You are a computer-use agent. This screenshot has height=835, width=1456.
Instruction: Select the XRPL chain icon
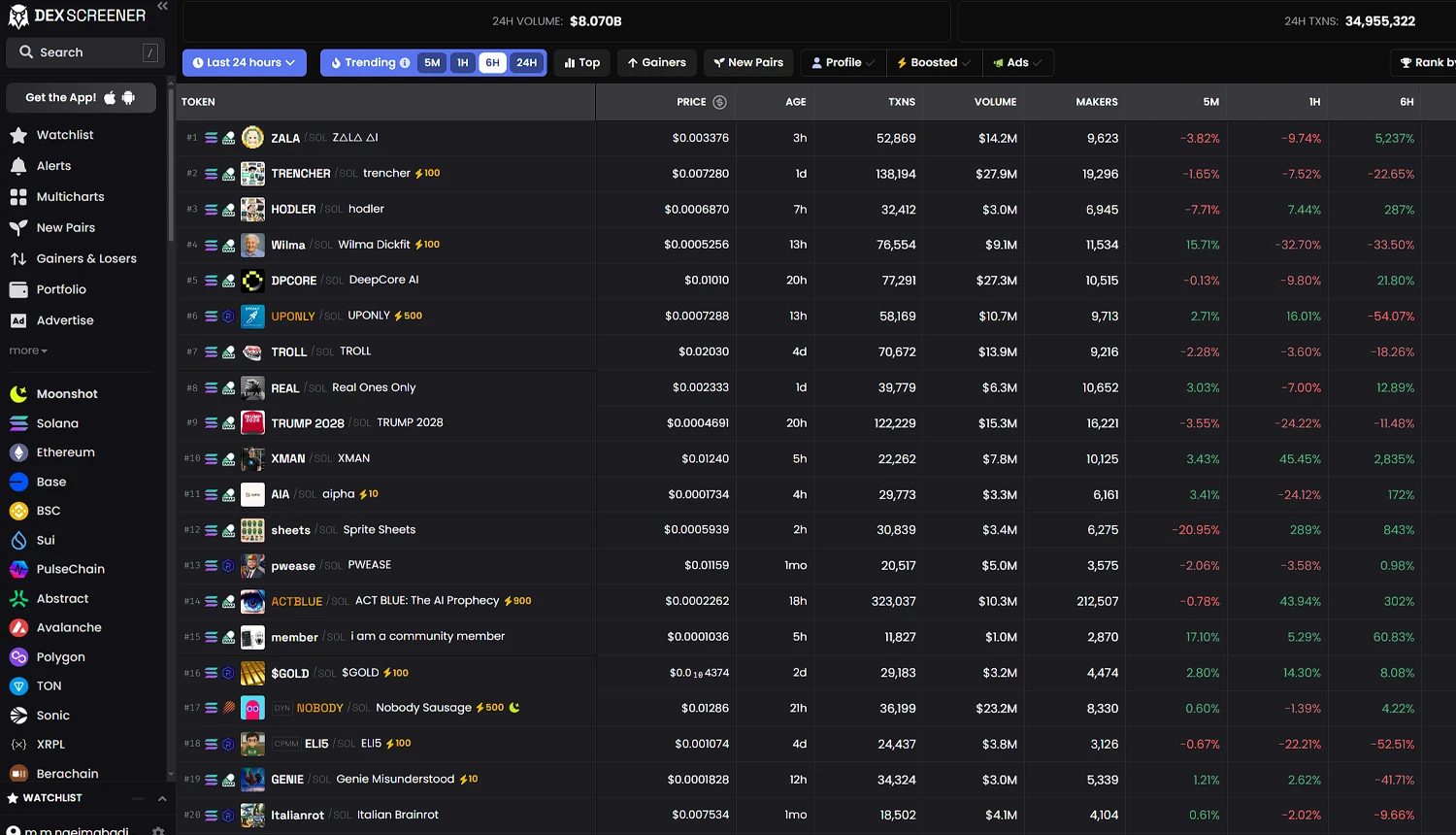[18, 745]
